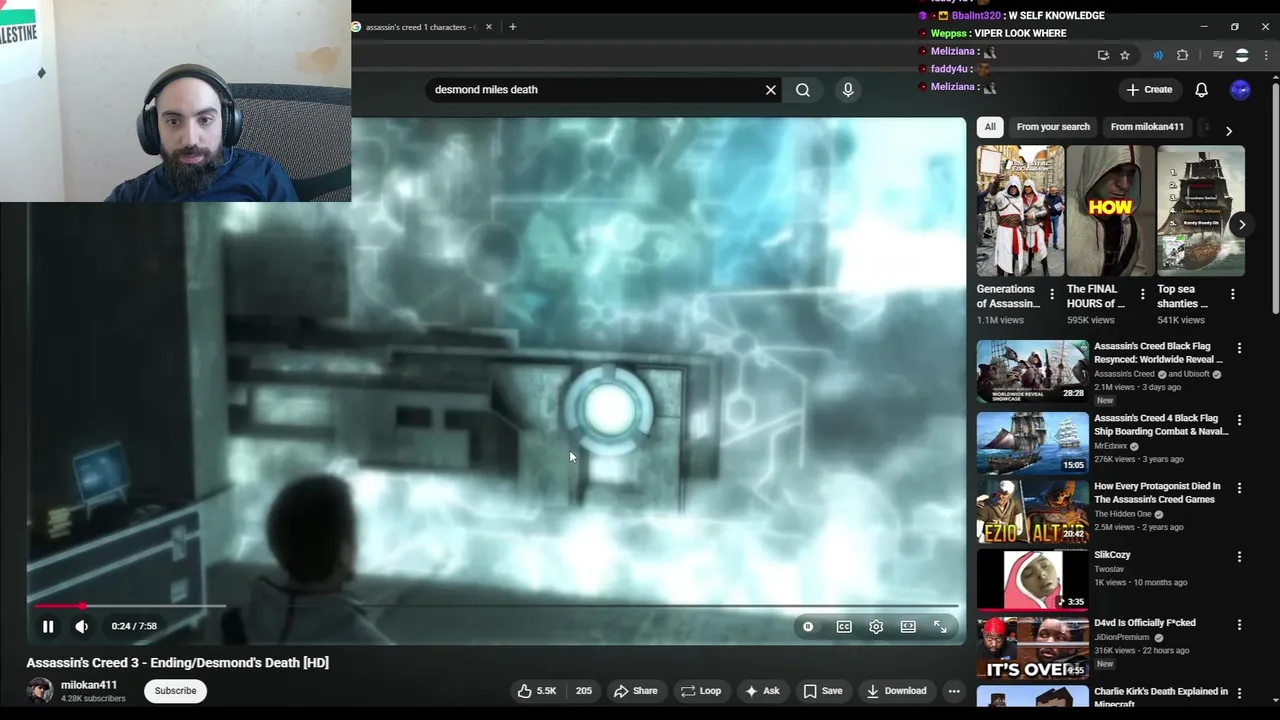Download the video via Download button

point(896,691)
